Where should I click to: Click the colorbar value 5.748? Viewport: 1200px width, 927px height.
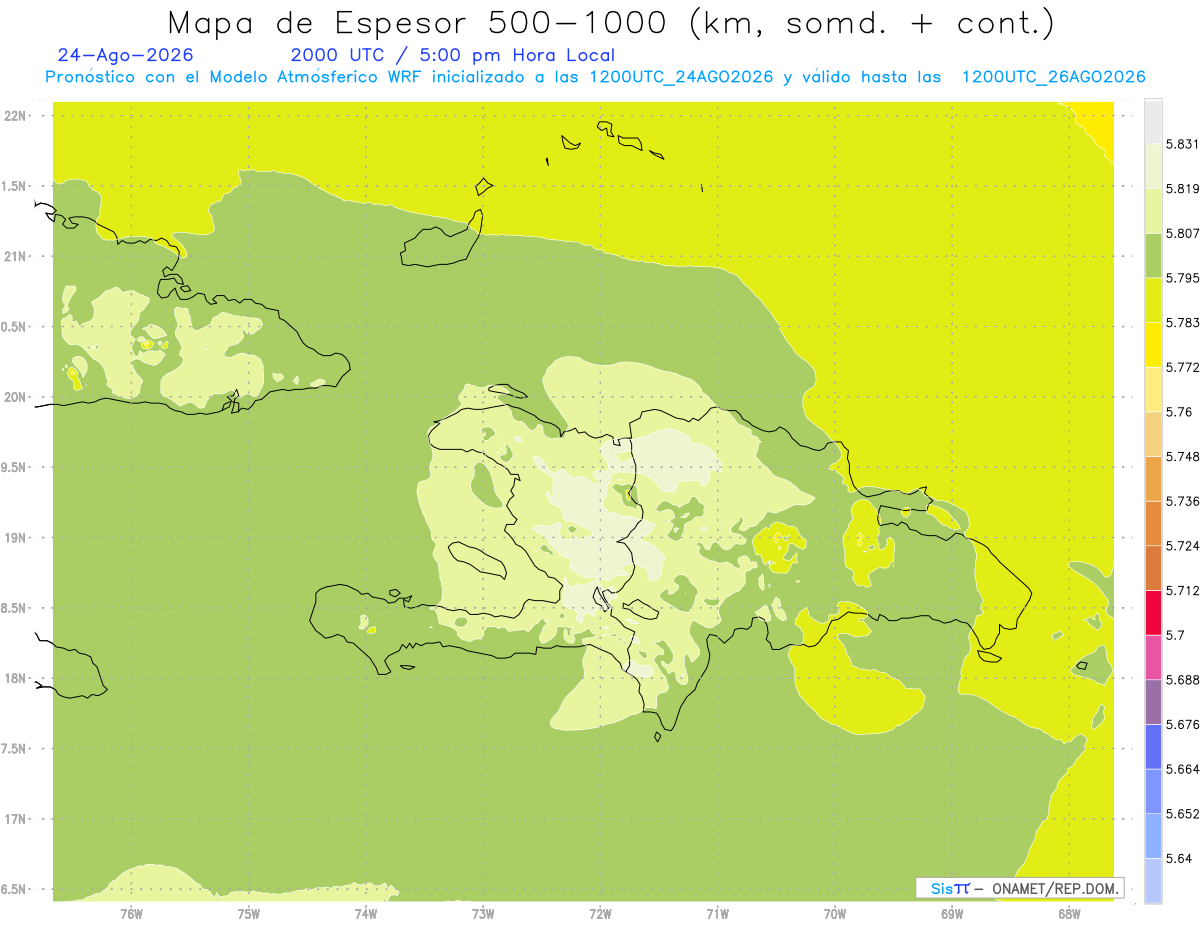coord(1183,457)
